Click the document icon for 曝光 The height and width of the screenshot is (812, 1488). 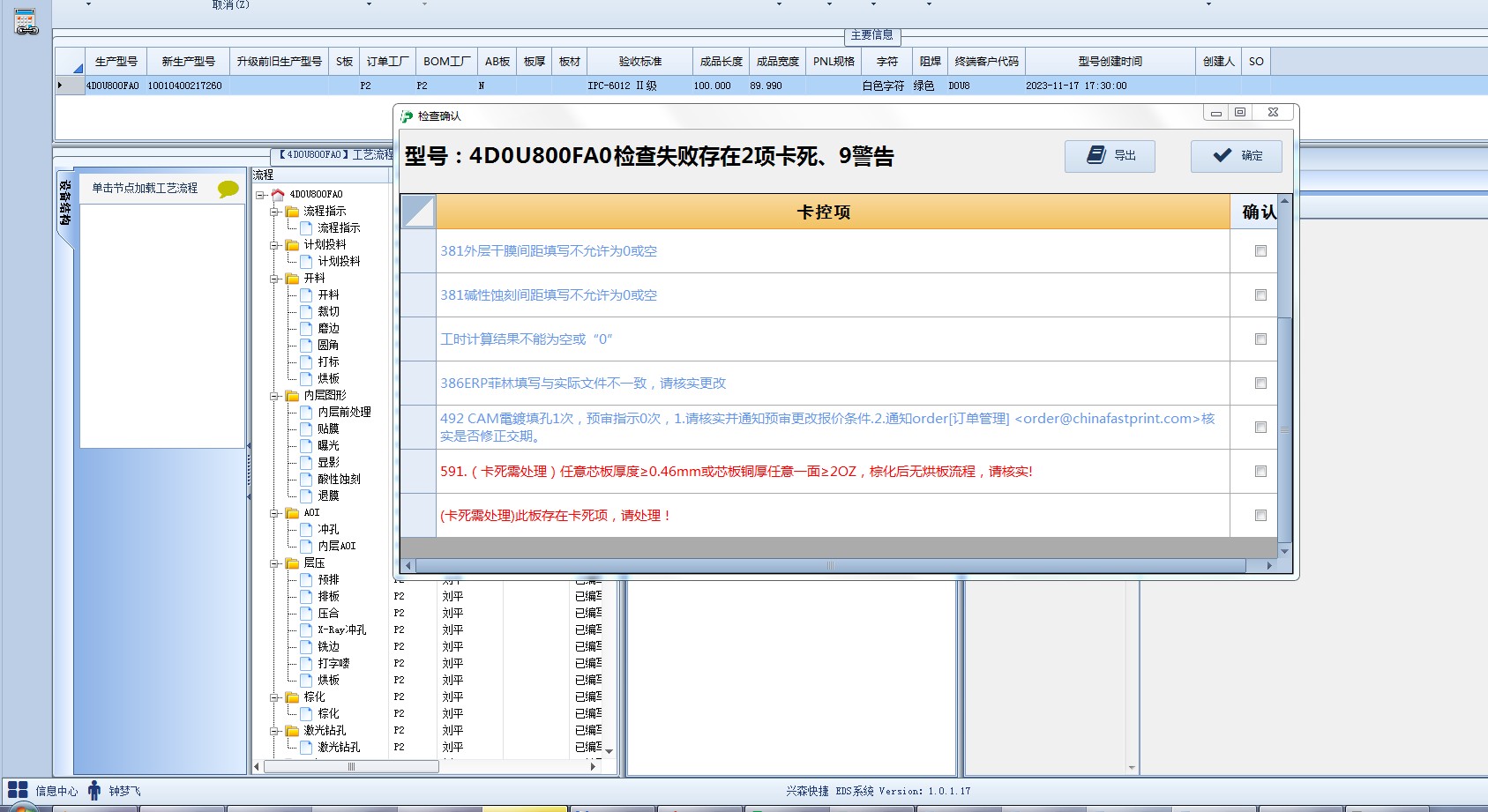306,446
